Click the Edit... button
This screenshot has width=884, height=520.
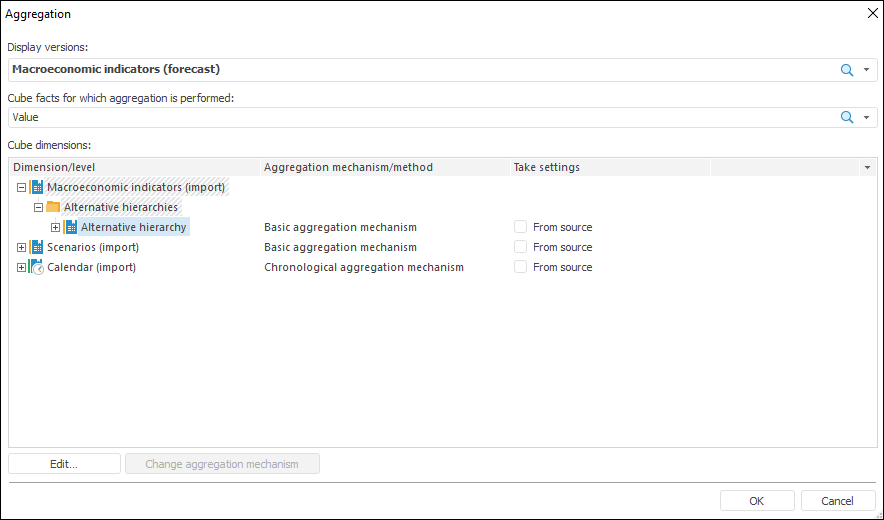pos(64,464)
